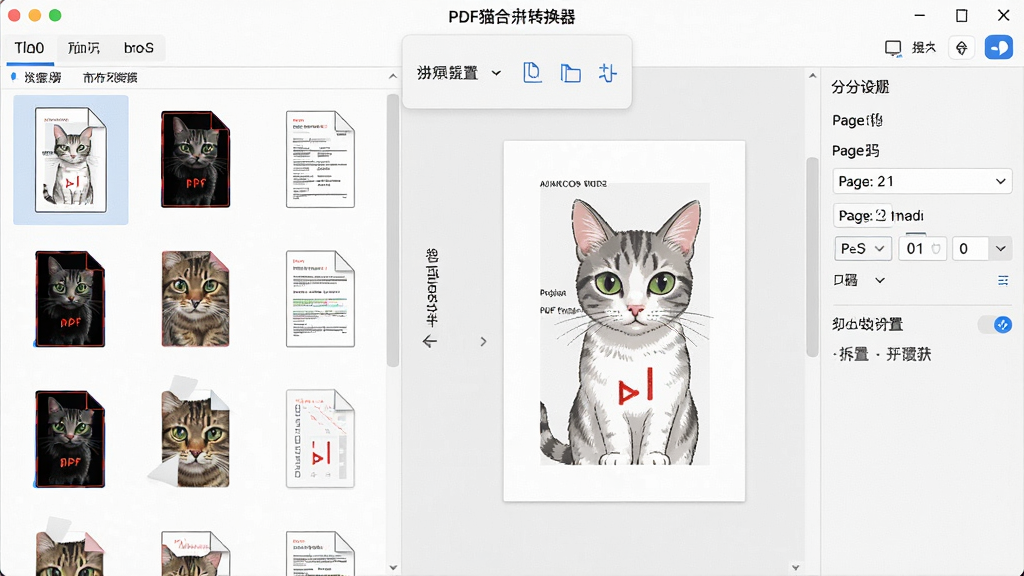
Task: Click the blue lines icon in settings panel
Action: click(1003, 280)
